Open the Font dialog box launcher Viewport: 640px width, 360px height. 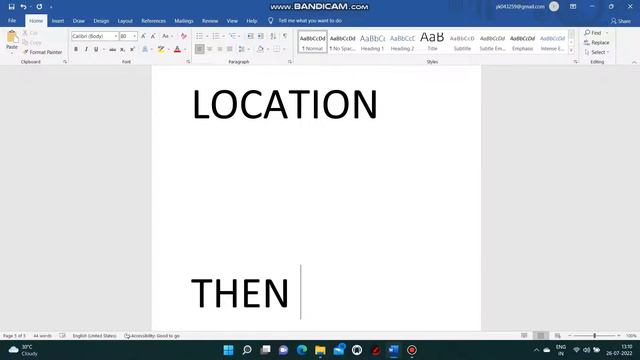[x=188, y=62]
